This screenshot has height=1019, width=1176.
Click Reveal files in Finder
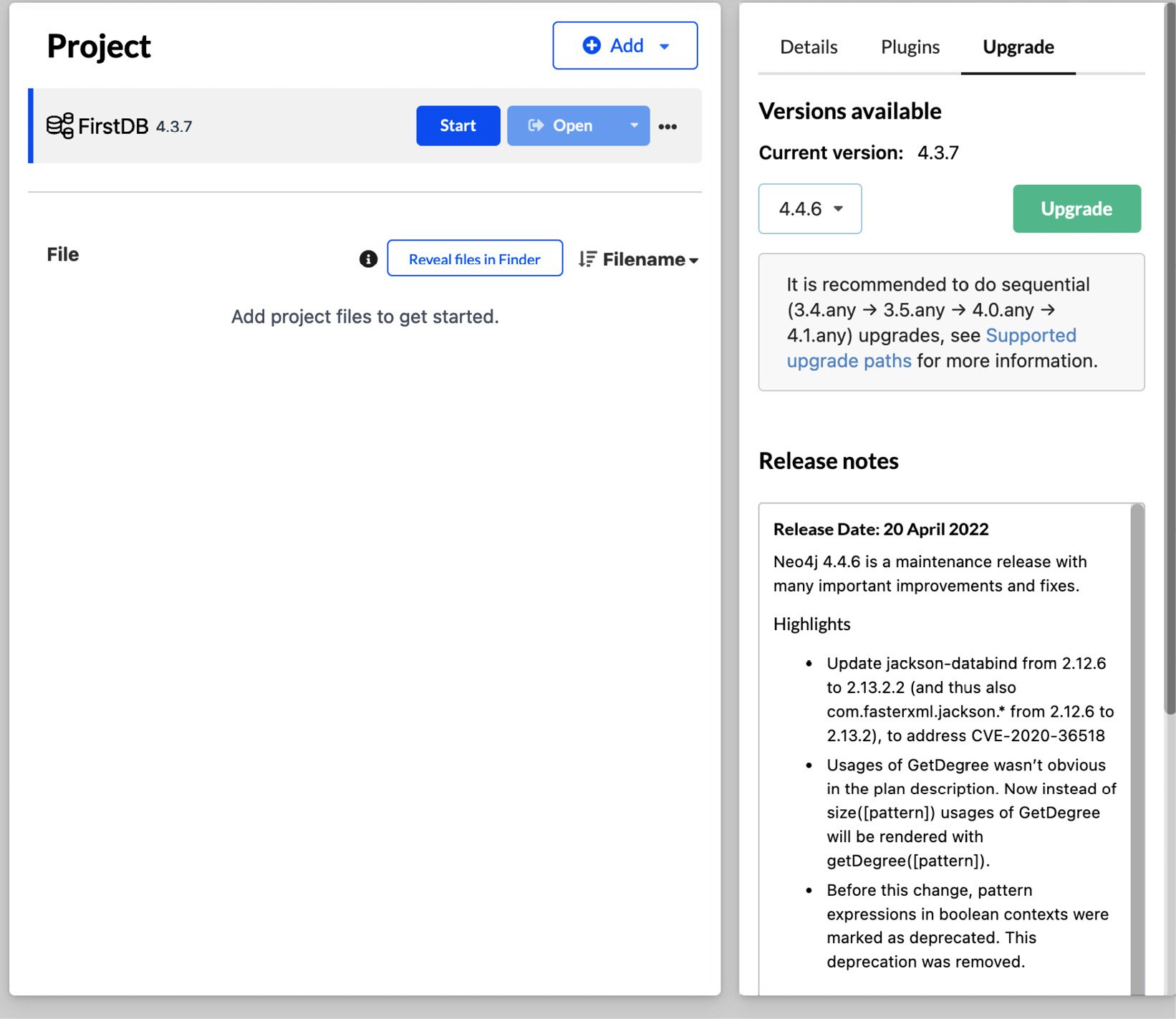475,259
